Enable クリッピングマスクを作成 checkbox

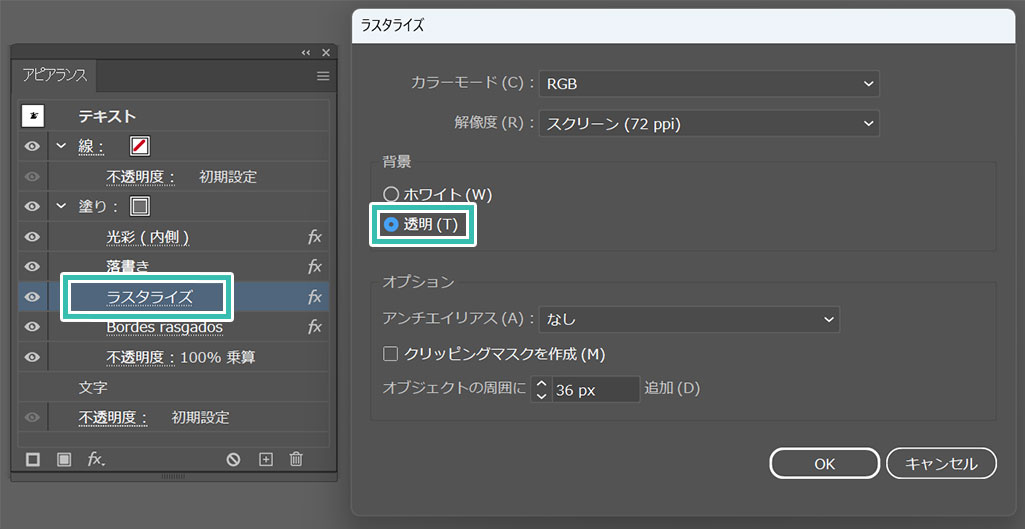click(391, 354)
